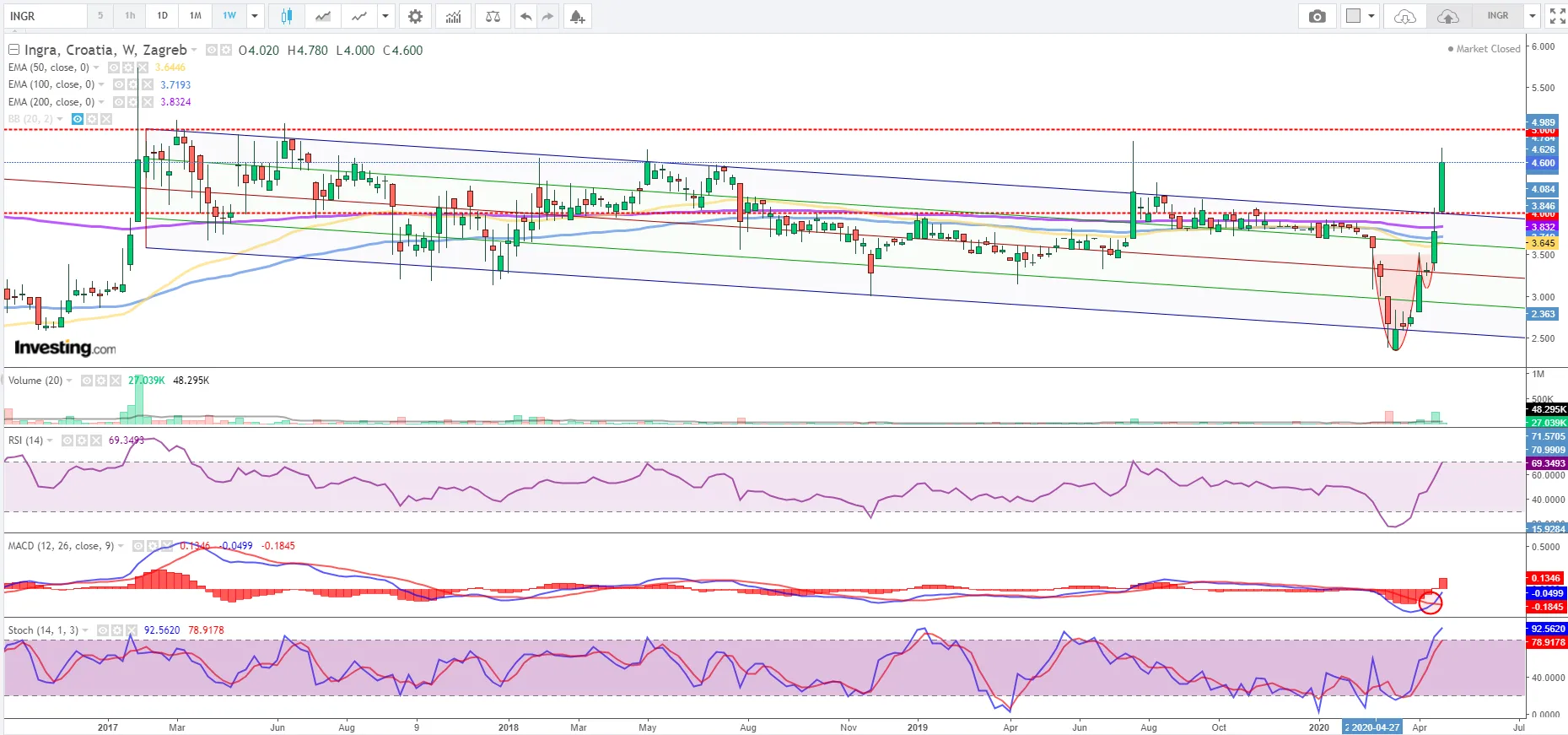
Task: Undo the last chart action
Action: 525,16
